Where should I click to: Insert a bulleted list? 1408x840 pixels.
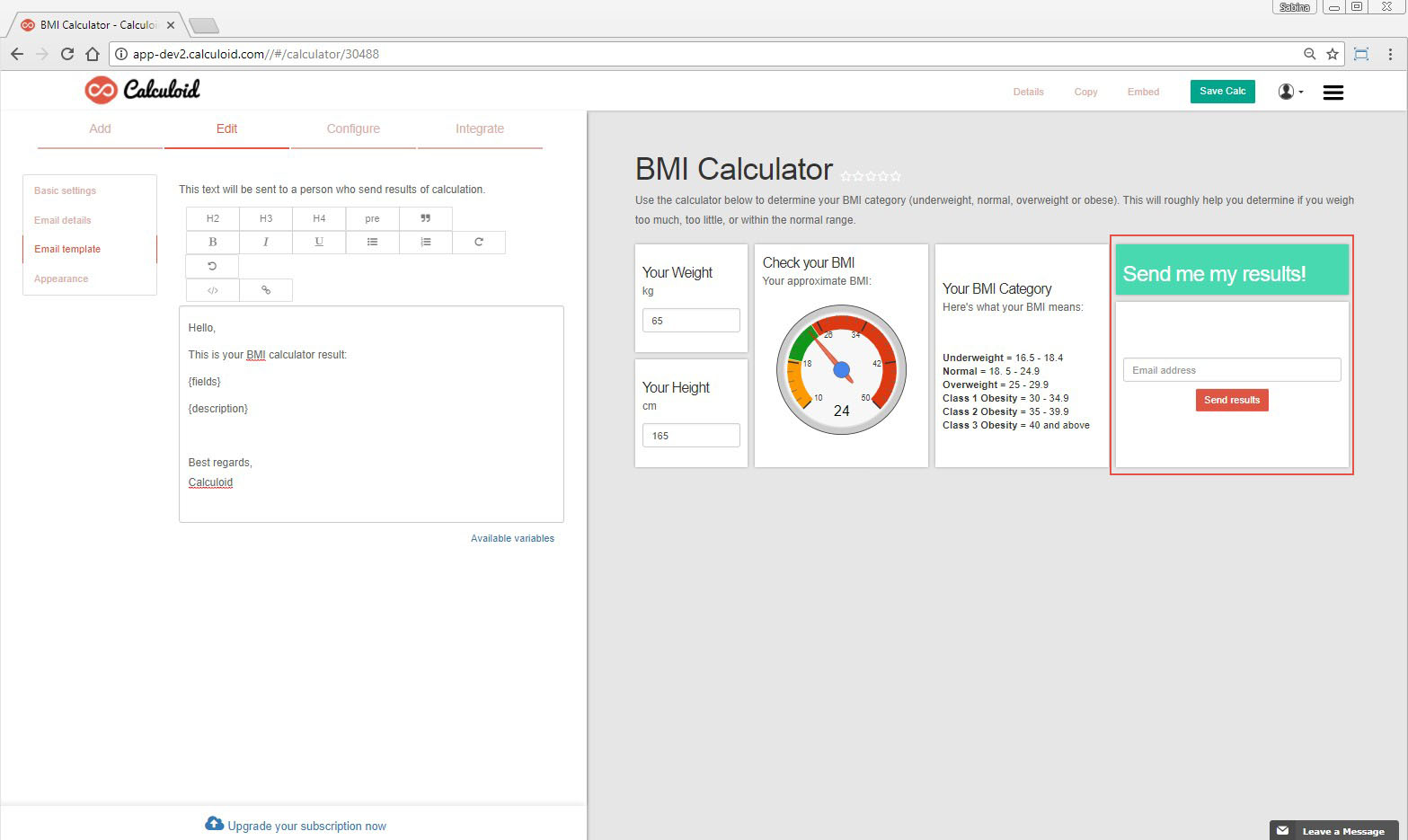[x=372, y=242]
